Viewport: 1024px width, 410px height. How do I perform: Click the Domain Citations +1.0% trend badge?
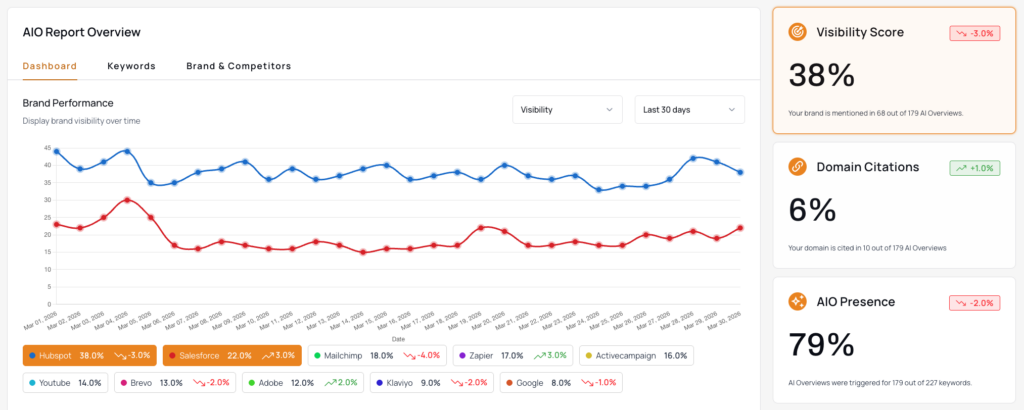[x=974, y=167]
